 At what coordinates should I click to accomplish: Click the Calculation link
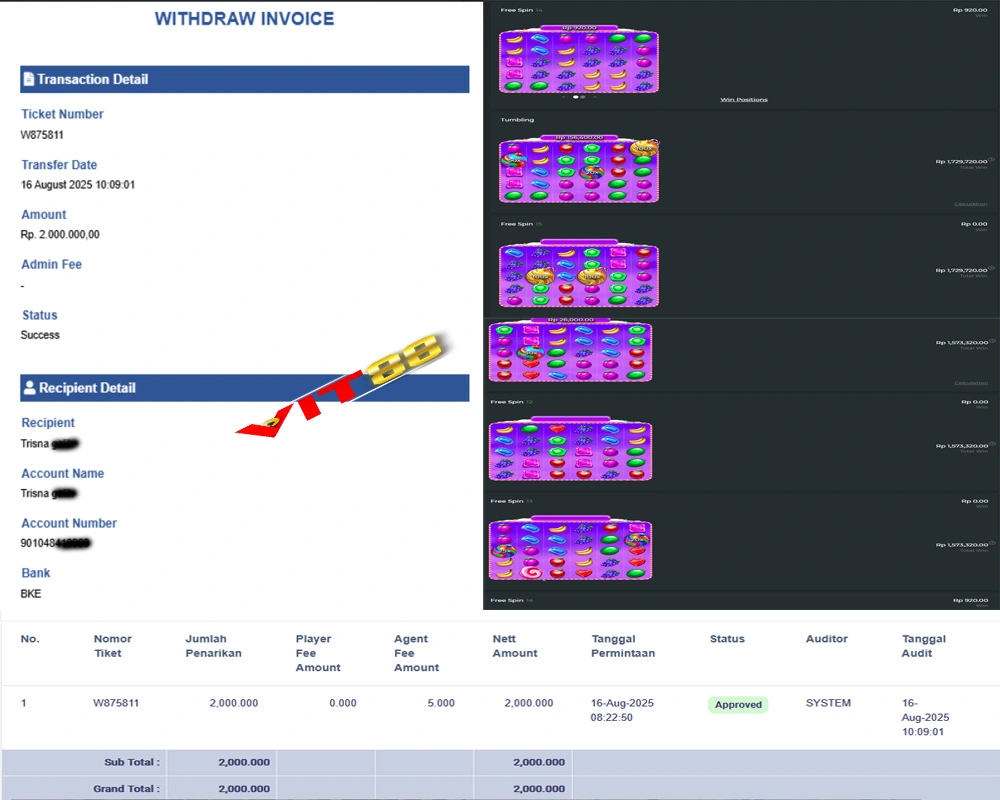pos(969,203)
